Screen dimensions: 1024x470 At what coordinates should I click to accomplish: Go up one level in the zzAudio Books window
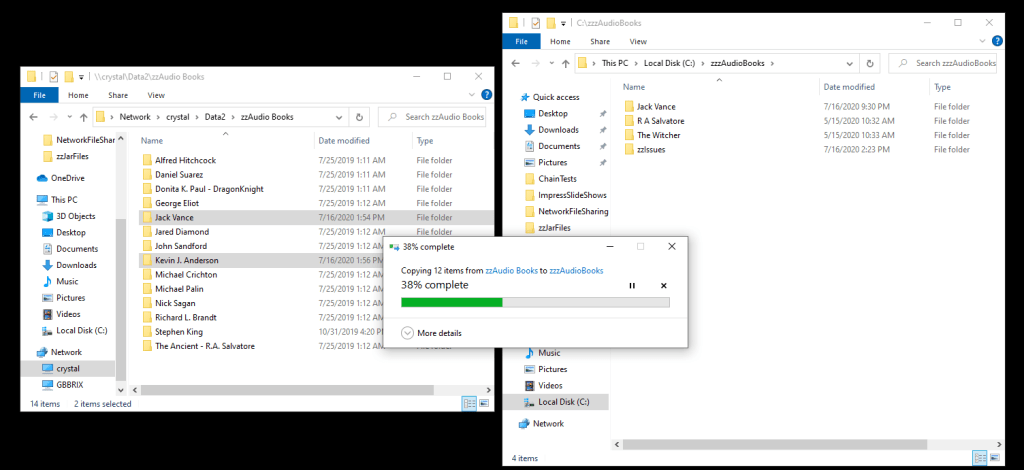[82, 117]
